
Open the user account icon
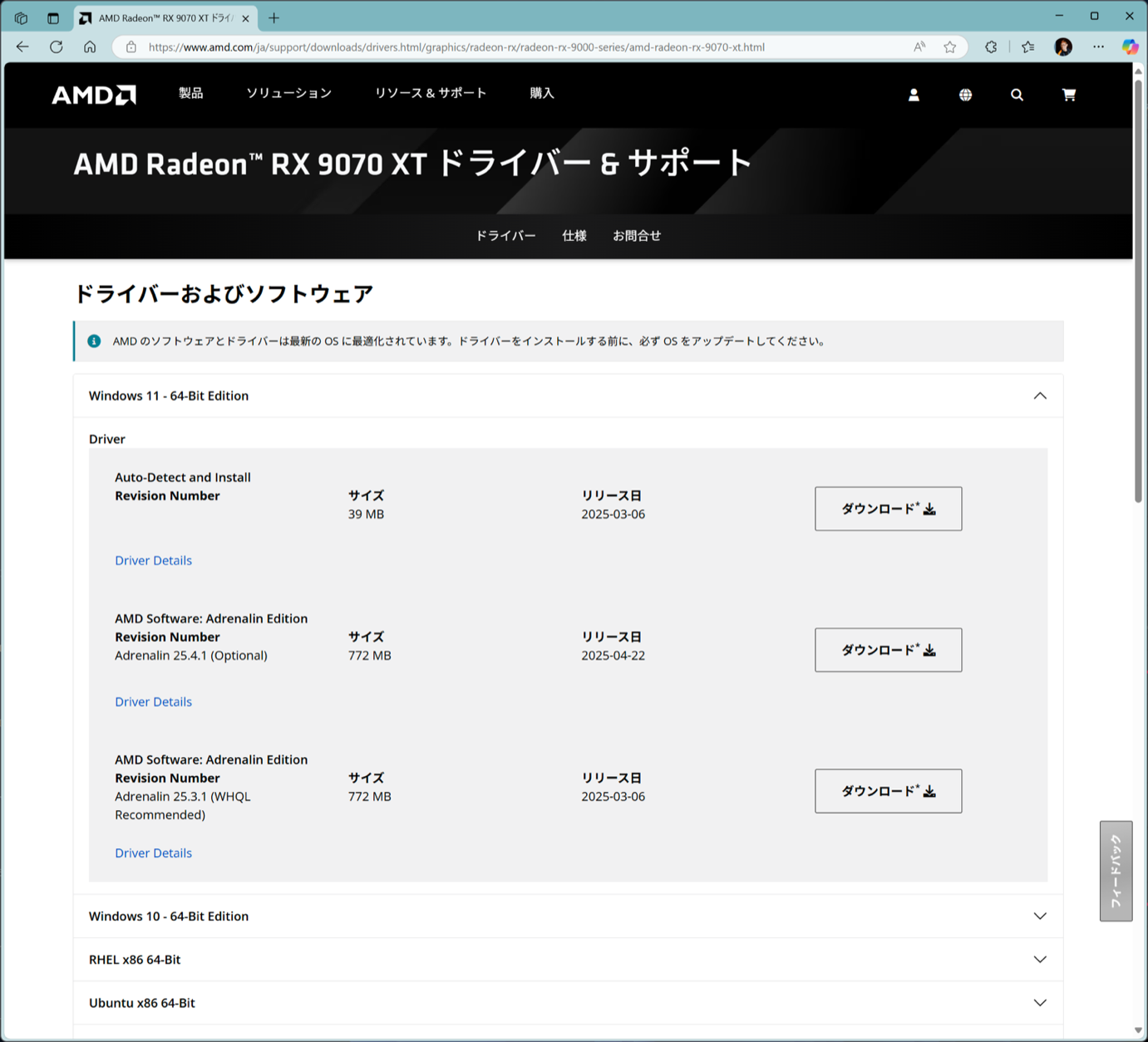[914, 95]
